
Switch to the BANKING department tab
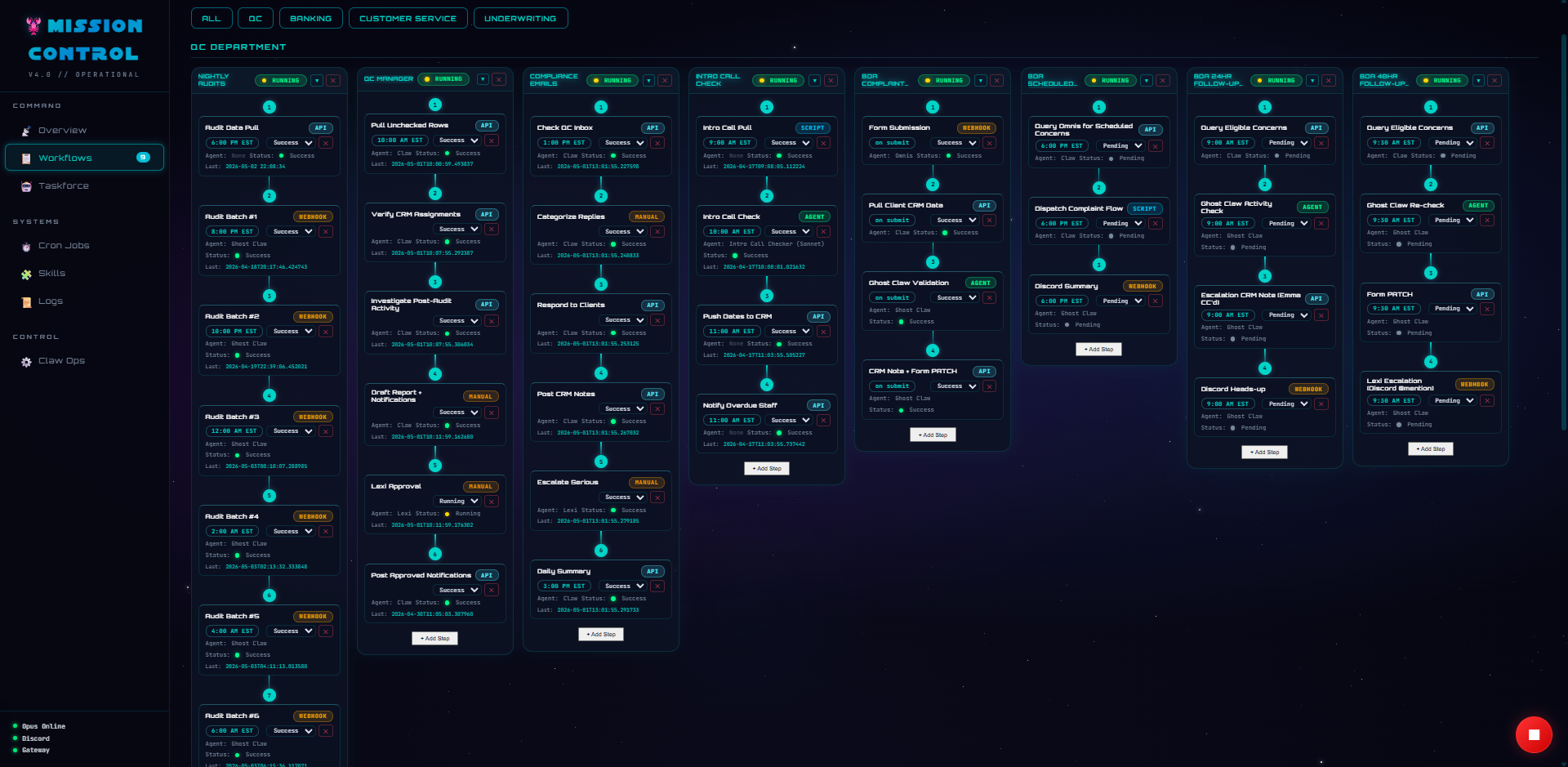tap(311, 18)
